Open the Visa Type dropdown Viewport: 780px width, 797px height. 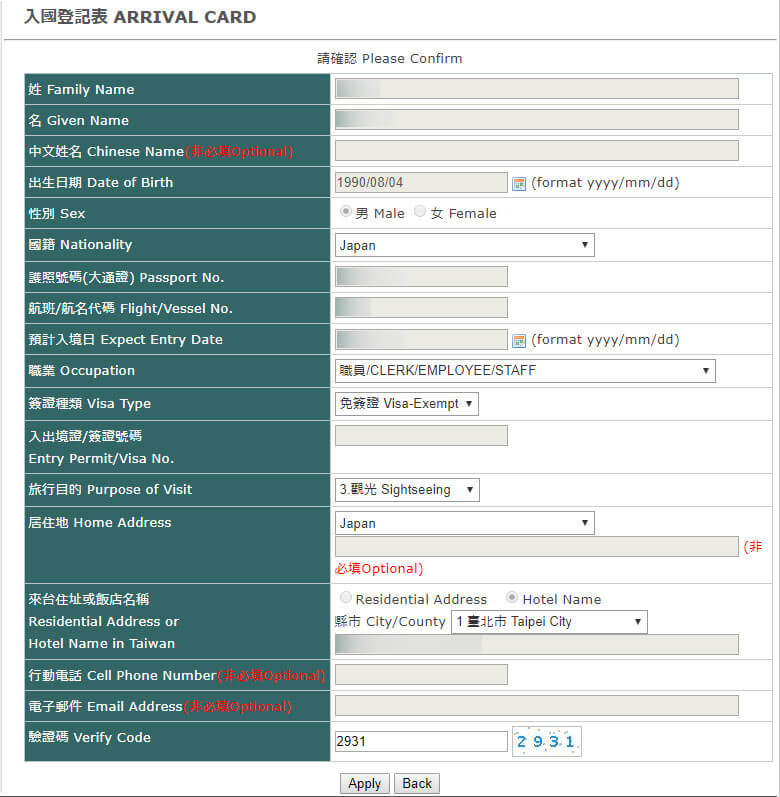click(407, 404)
